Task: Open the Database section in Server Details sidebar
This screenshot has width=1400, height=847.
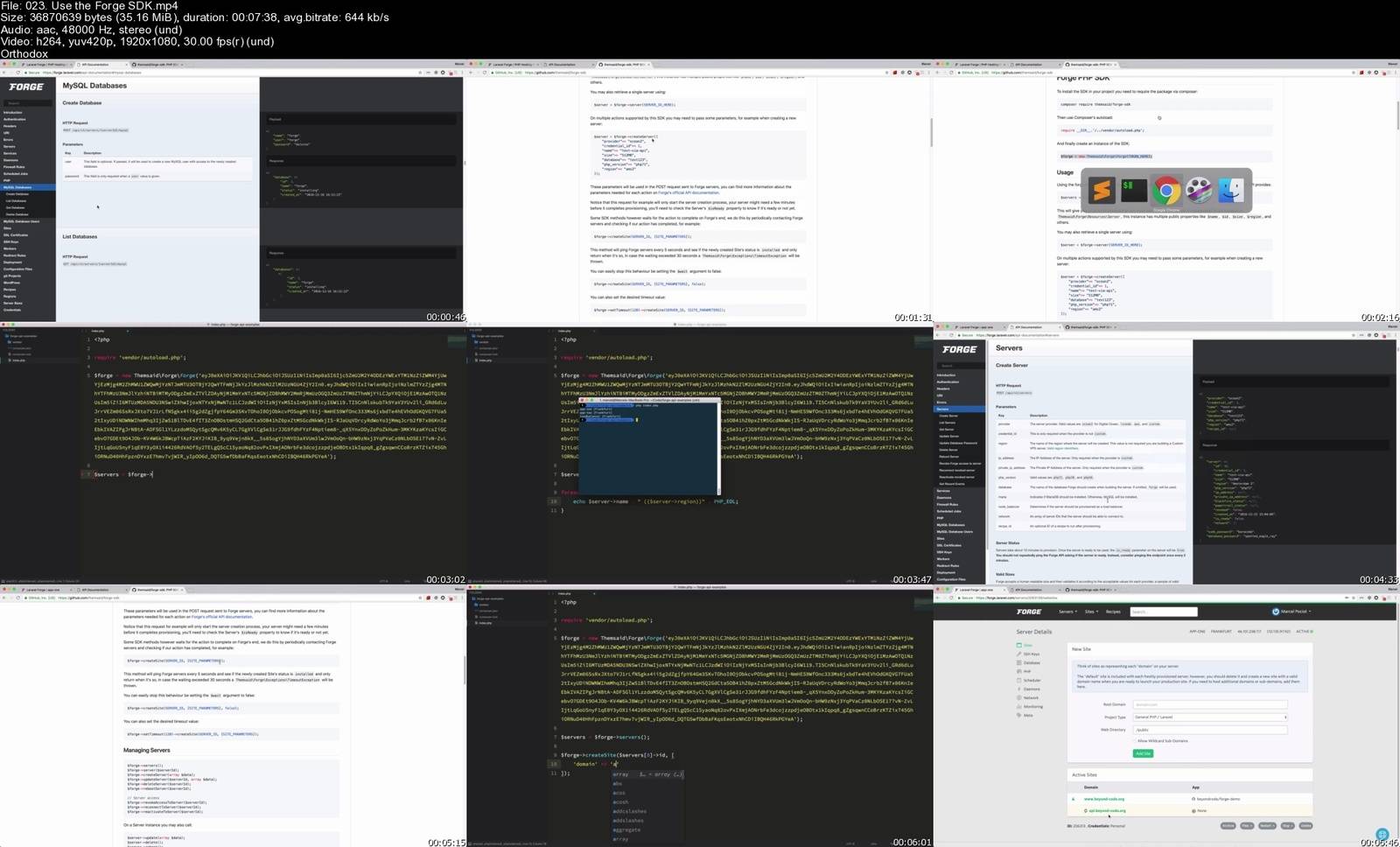Action: pos(1032,662)
